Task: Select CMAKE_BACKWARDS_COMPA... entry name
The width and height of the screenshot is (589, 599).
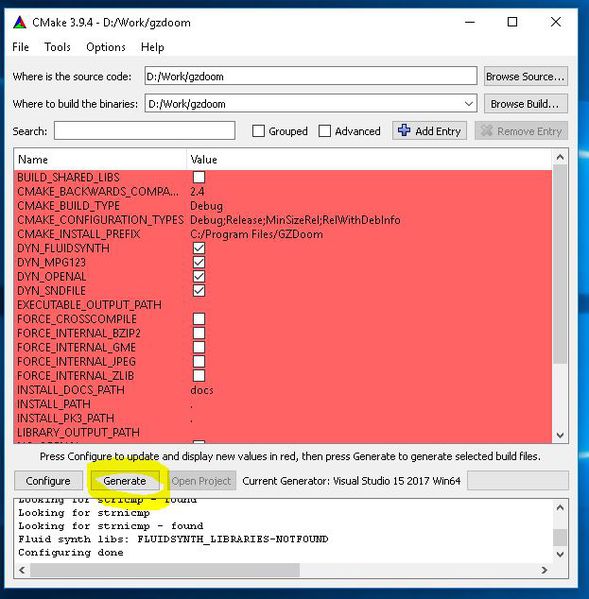Action: coord(98,191)
